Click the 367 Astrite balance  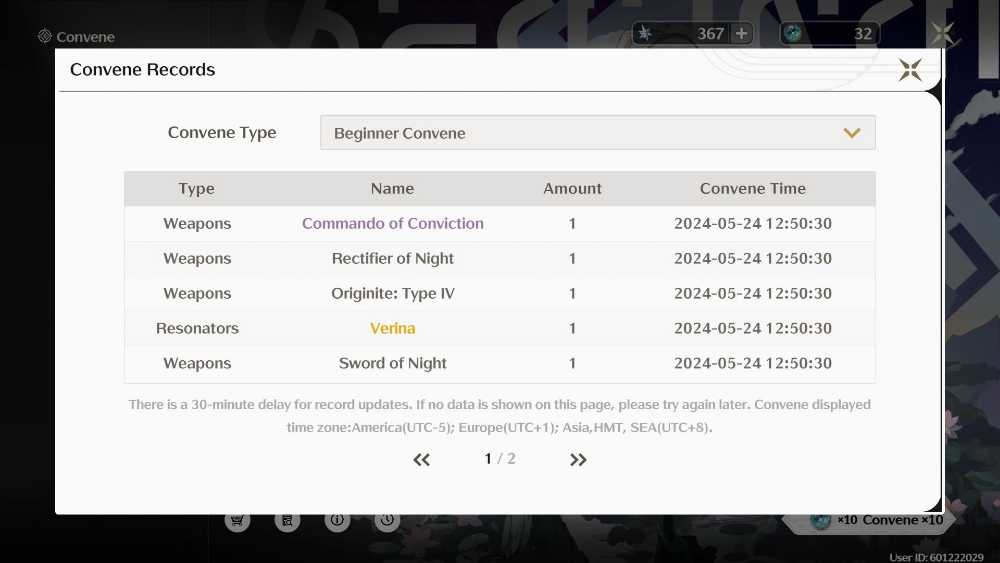[x=710, y=34]
